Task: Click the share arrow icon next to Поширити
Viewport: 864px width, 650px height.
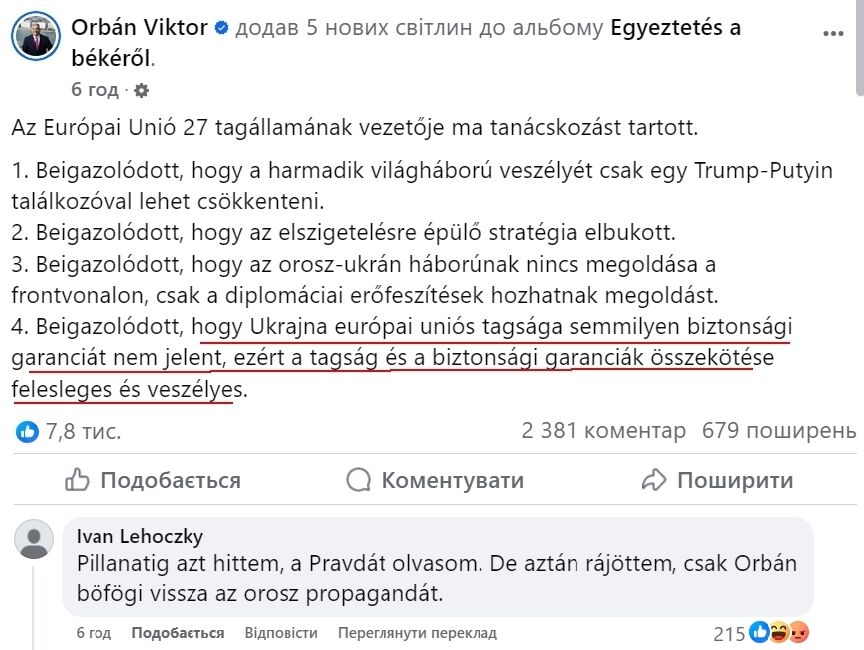Action: (654, 480)
